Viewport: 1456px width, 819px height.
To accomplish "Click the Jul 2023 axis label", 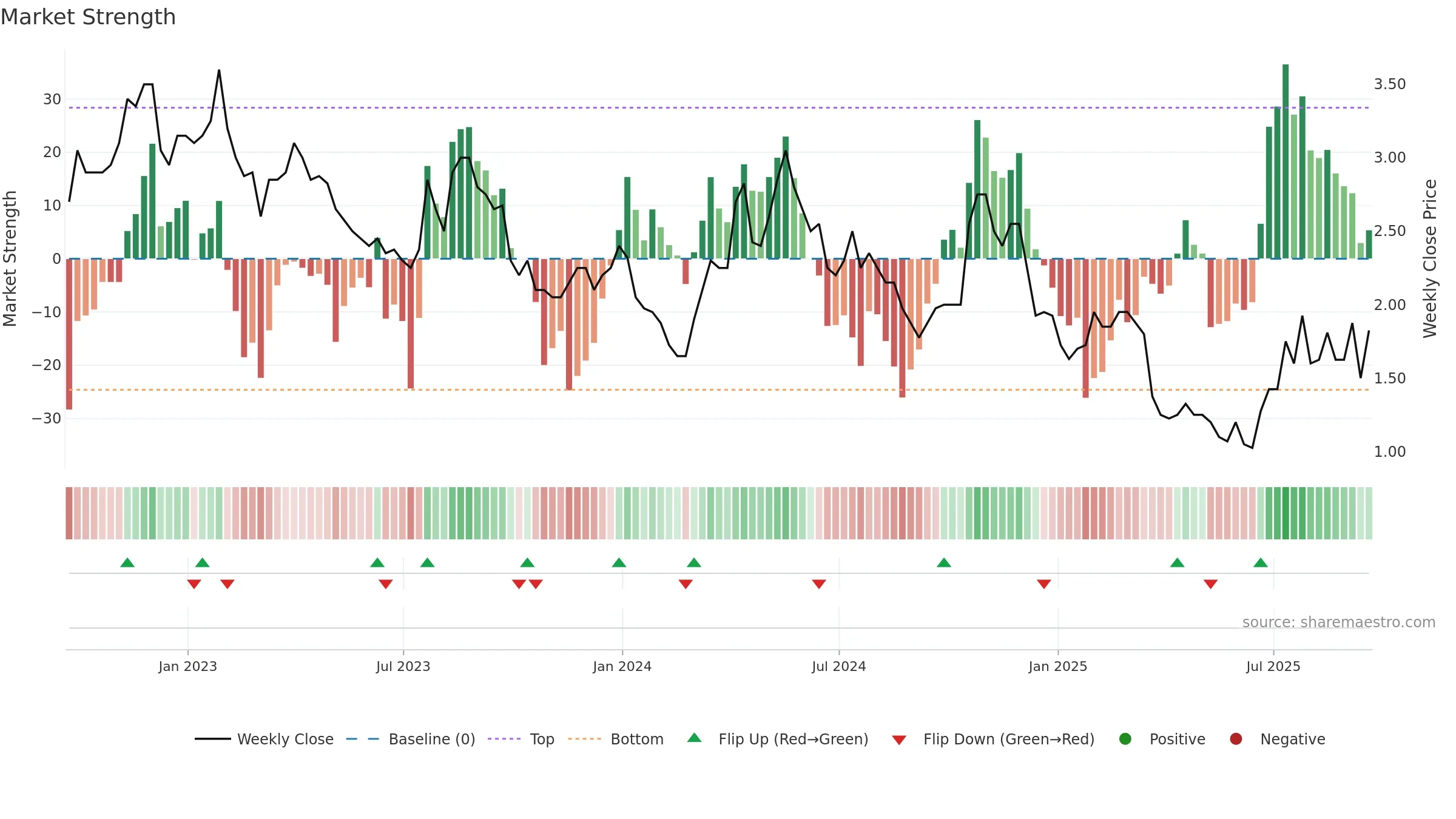I will [x=403, y=666].
